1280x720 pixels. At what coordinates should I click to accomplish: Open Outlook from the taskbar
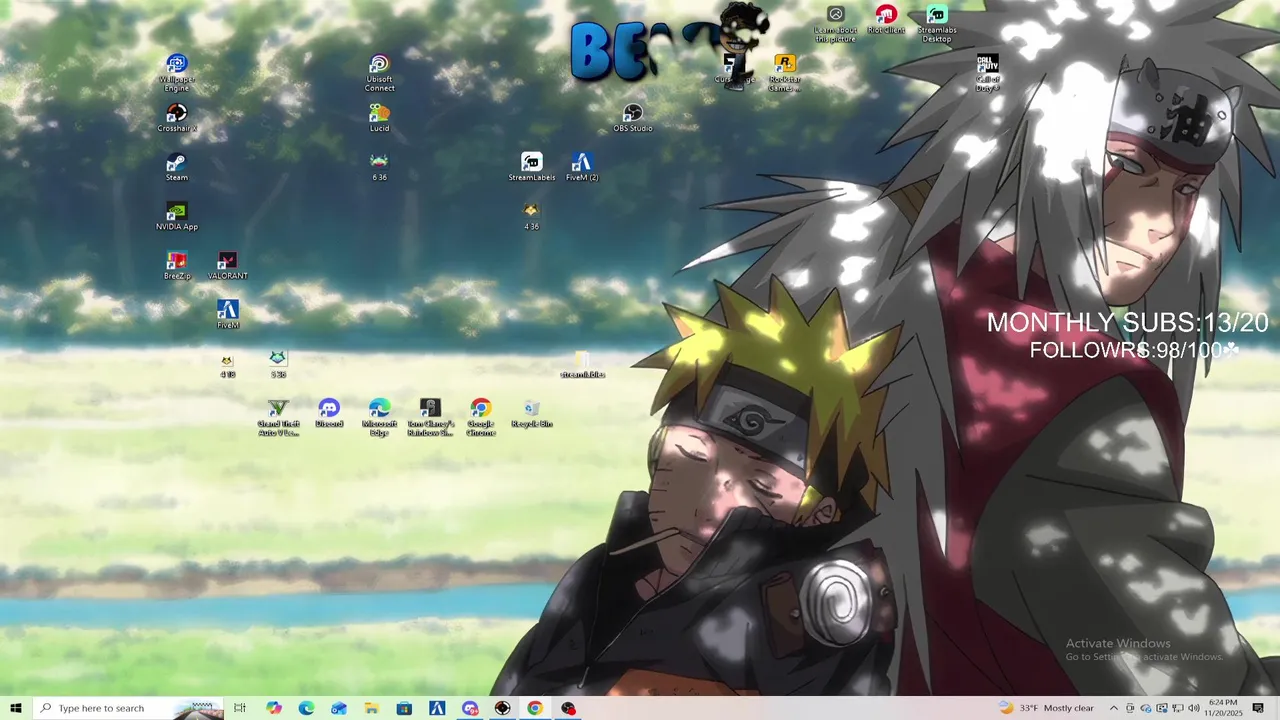(x=339, y=708)
